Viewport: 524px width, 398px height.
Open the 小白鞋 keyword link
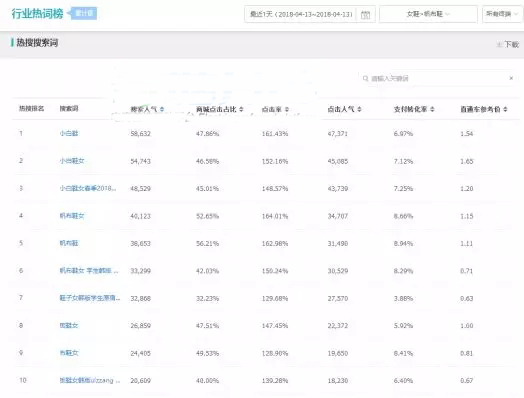69,133
